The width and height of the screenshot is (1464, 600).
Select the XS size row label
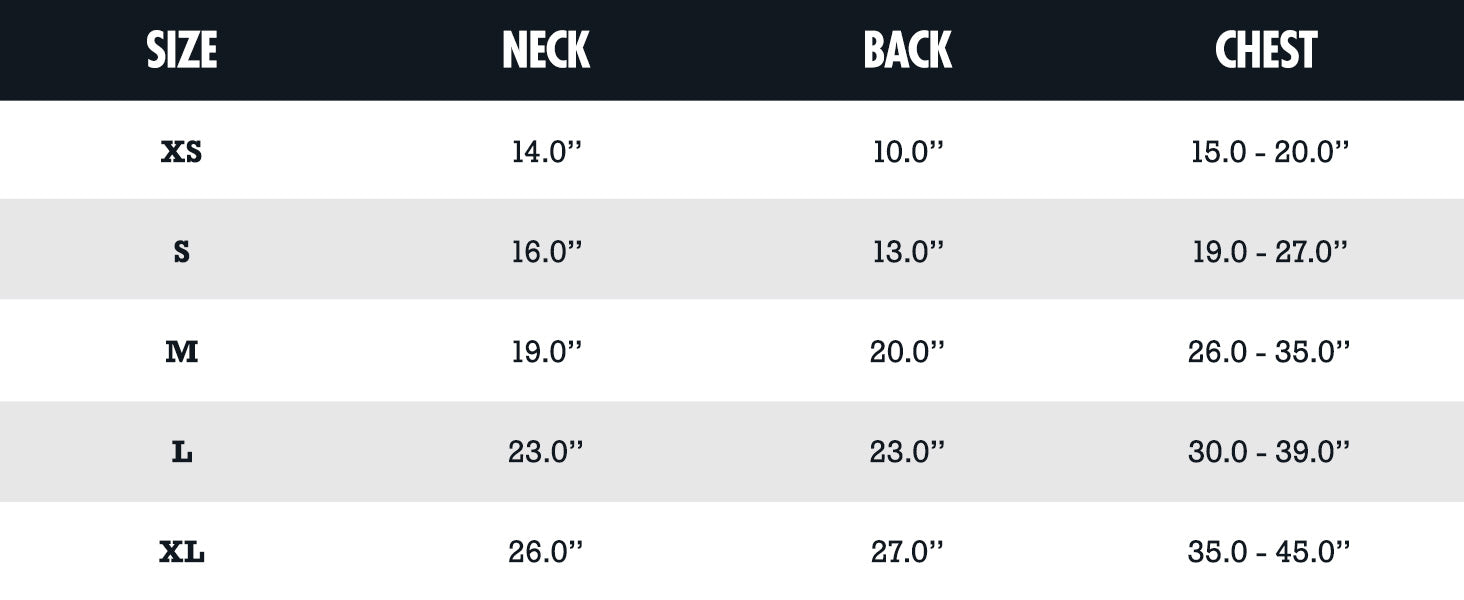pyautogui.click(x=182, y=152)
